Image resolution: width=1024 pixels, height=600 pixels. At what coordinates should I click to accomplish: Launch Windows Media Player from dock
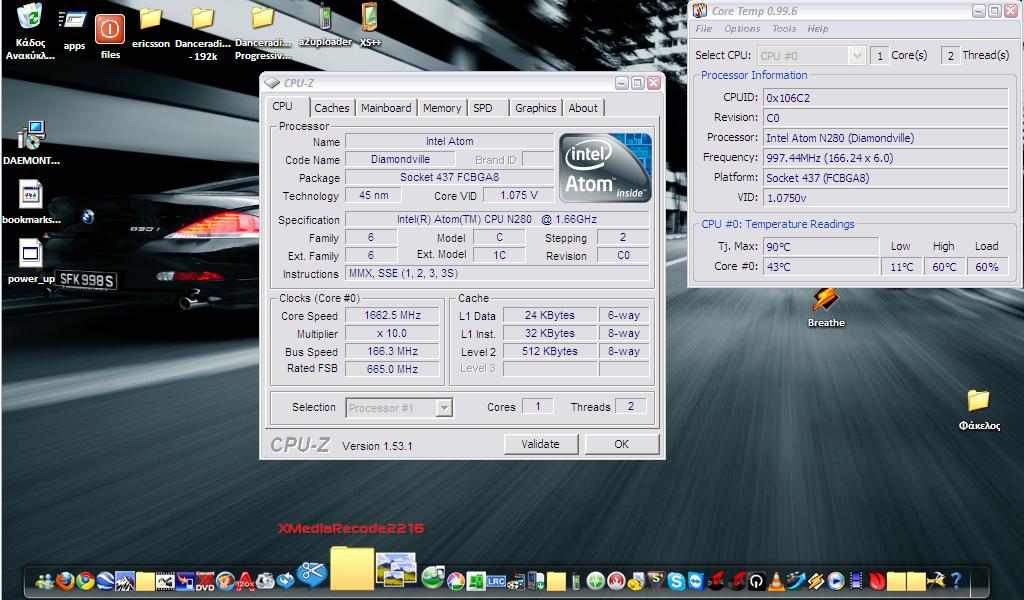[x=835, y=581]
